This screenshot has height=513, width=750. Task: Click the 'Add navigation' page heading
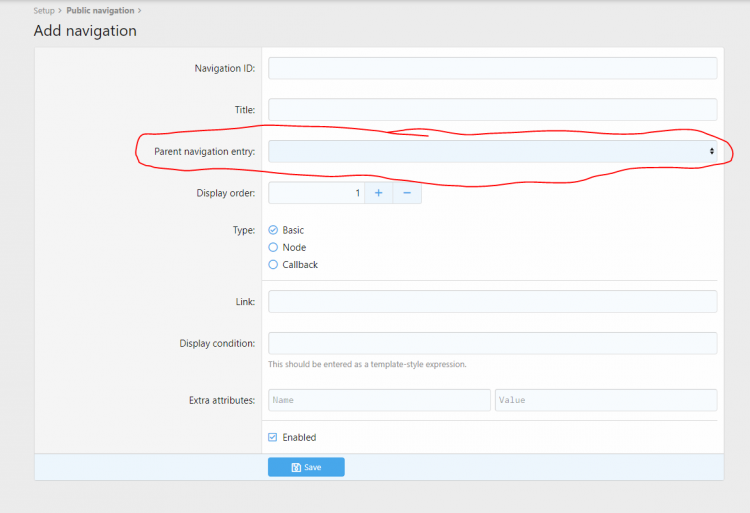click(x=85, y=31)
